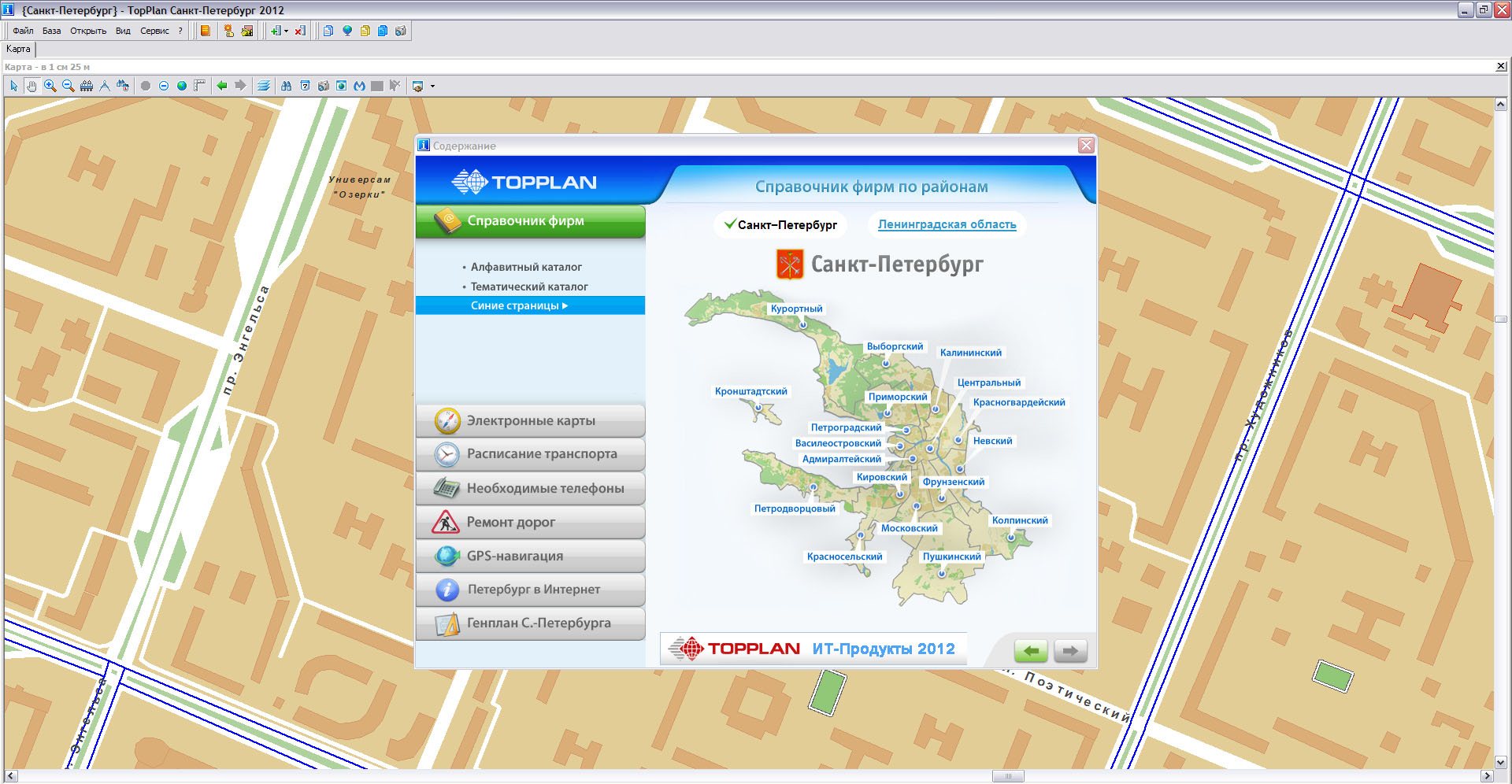Open the dropdown arrow at map toolbar end

click(x=432, y=87)
